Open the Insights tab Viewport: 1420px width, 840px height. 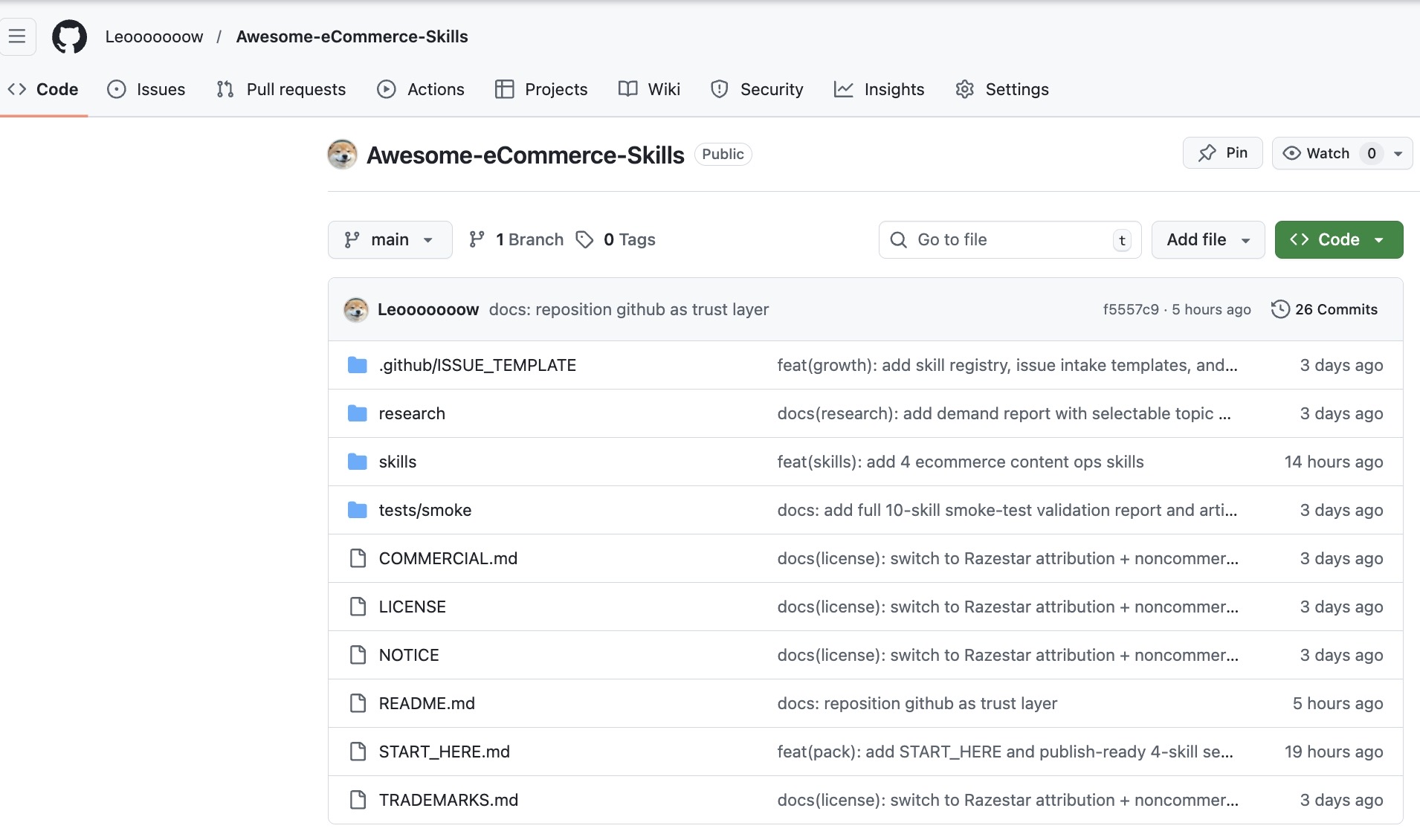879,89
